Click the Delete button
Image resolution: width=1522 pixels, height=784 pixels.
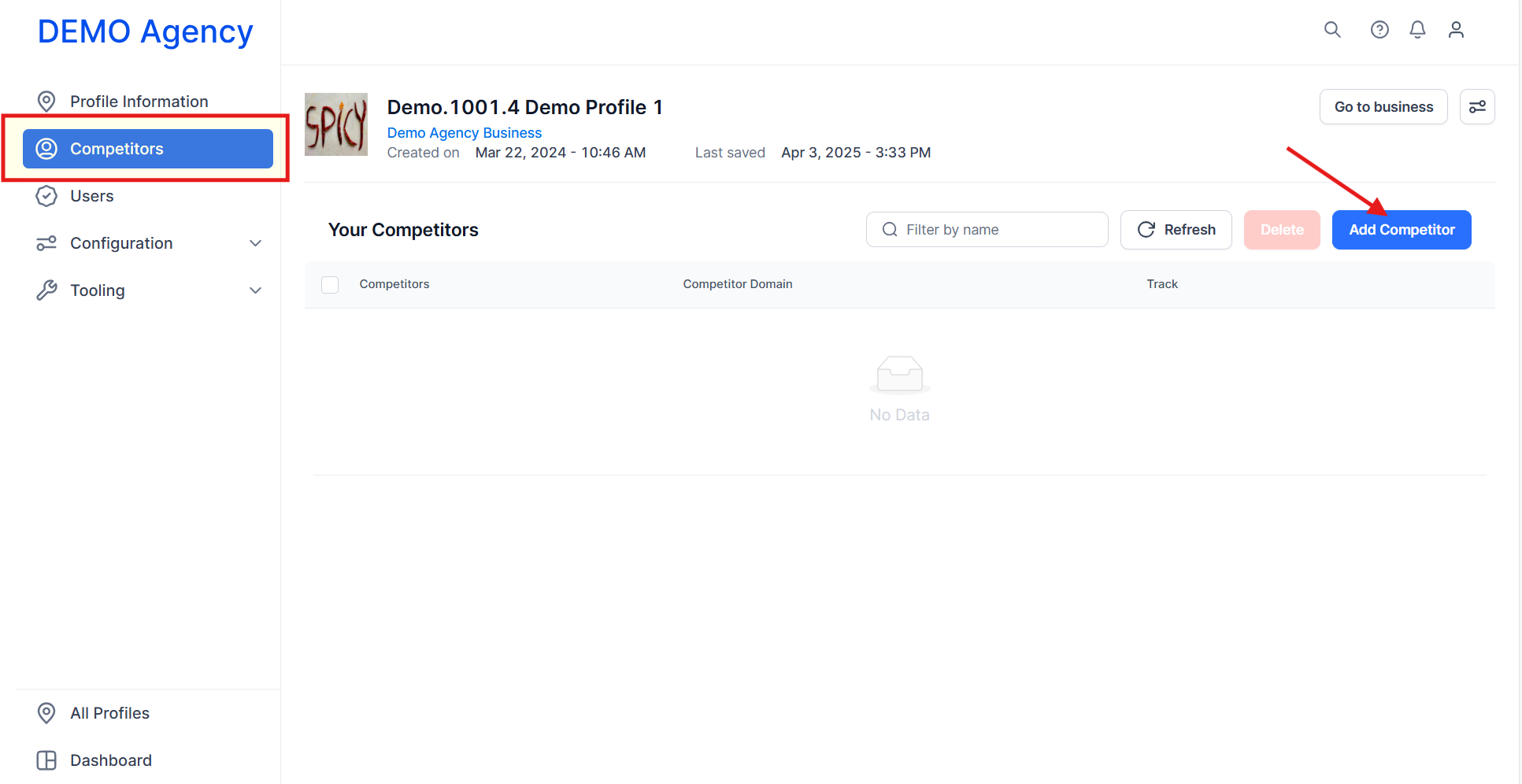(1282, 230)
